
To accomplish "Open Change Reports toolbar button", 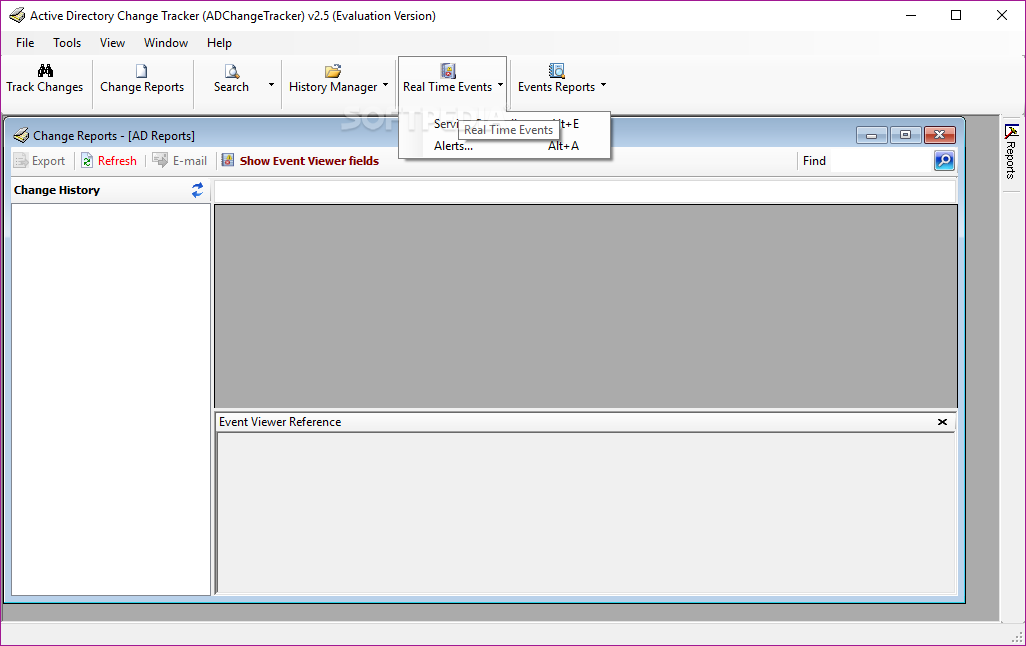I will pyautogui.click(x=142, y=79).
